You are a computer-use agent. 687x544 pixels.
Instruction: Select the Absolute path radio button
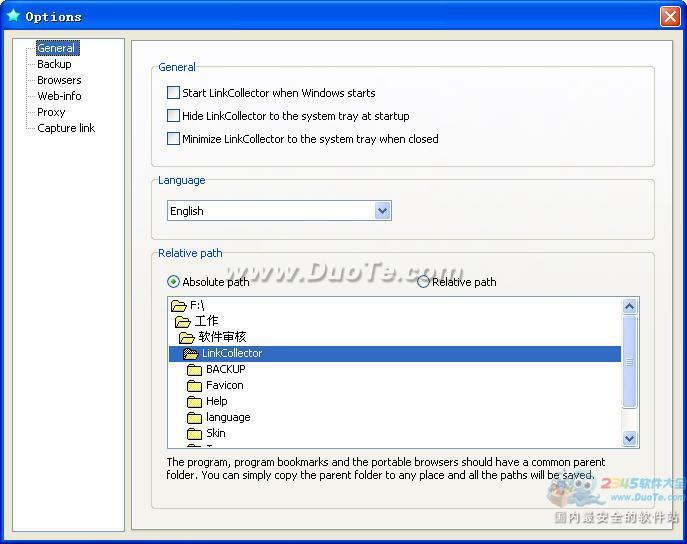pos(174,282)
